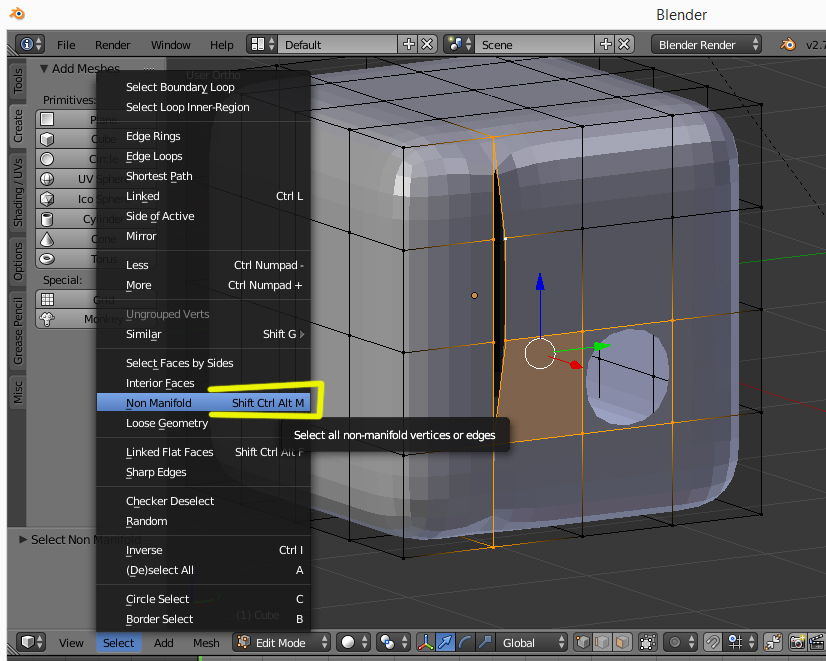
Task: Expand the Select Non Manifold operator panel
Action: (23, 539)
